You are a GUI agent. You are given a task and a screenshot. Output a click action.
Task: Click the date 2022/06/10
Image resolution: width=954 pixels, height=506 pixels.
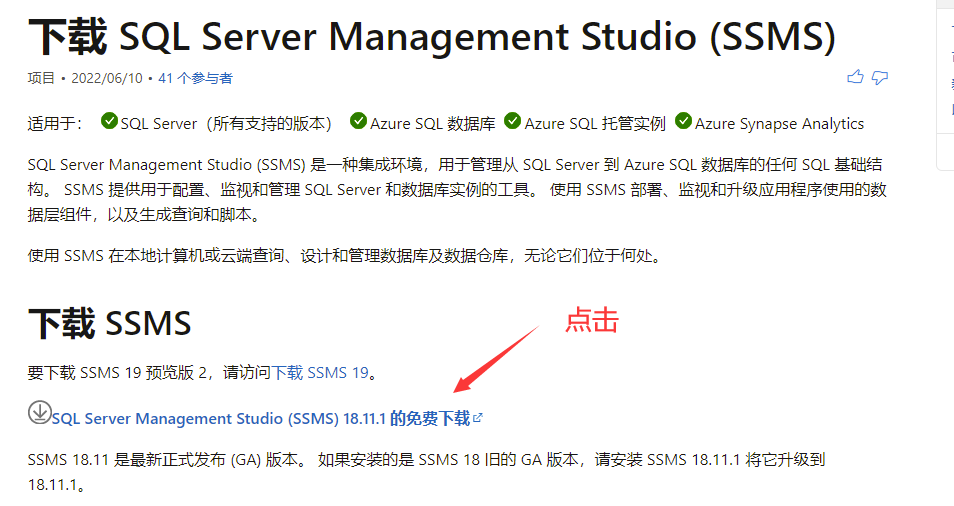(106, 78)
